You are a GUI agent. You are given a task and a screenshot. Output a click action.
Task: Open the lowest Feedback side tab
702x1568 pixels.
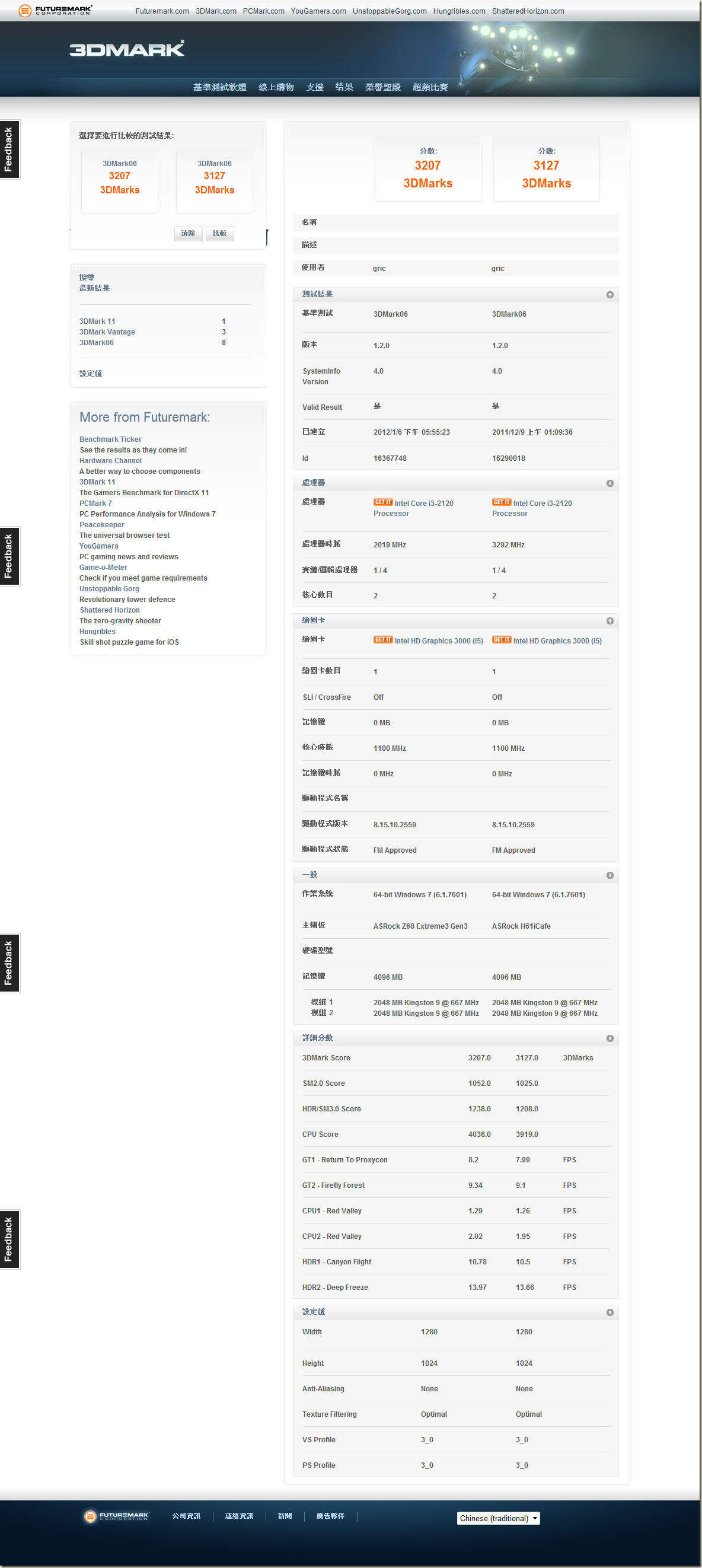click(9, 1239)
